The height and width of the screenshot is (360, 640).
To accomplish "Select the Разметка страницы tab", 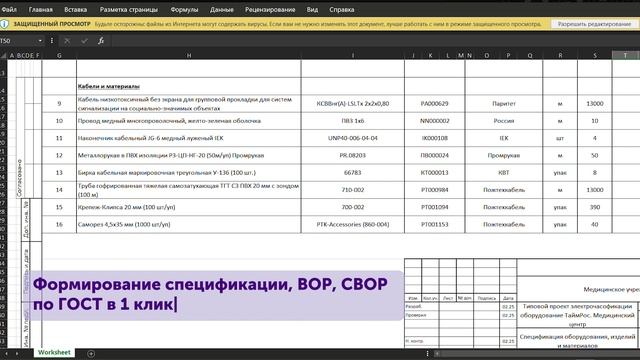I will [x=129, y=9].
